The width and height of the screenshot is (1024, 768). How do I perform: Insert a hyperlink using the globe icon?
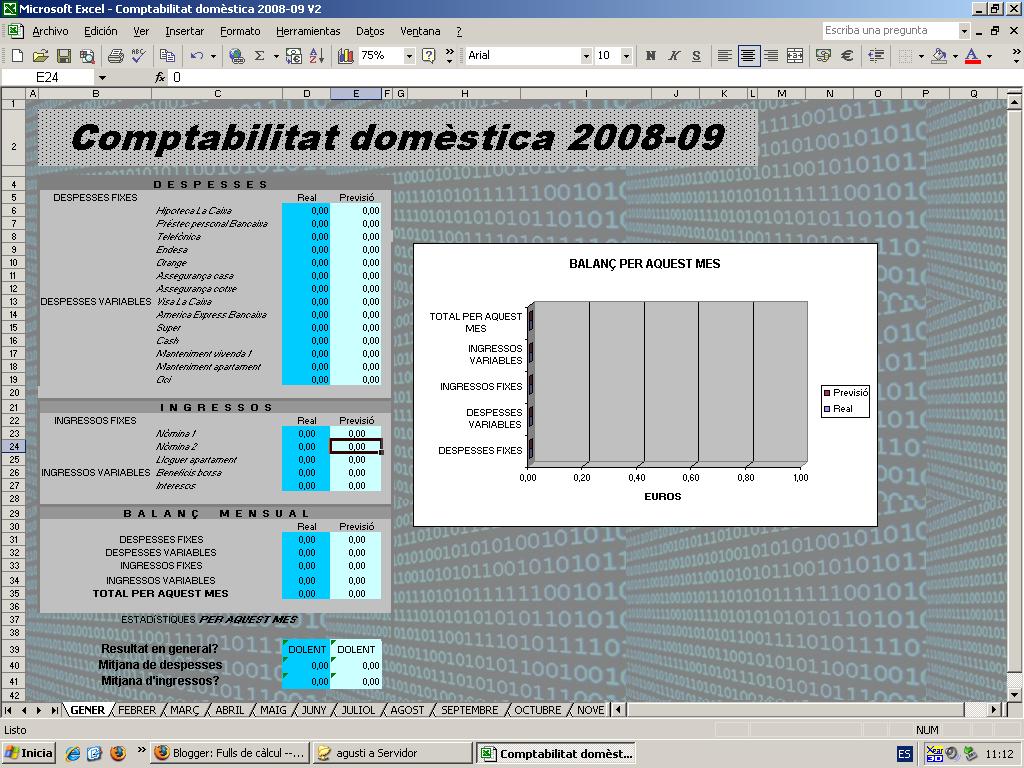(236, 56)
